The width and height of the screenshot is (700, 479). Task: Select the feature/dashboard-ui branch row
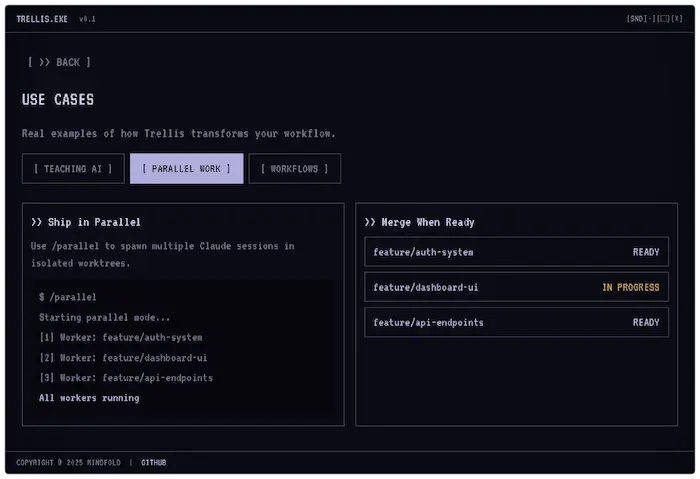[516, 287]
